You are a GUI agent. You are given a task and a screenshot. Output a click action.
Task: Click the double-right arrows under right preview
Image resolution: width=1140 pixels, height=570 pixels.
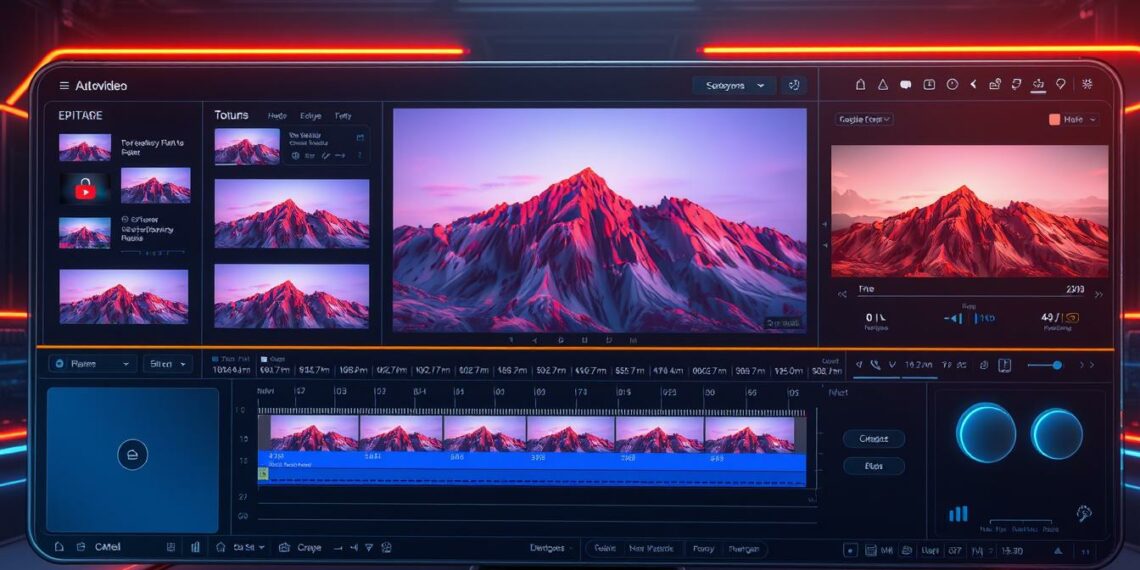point(1099,294)
